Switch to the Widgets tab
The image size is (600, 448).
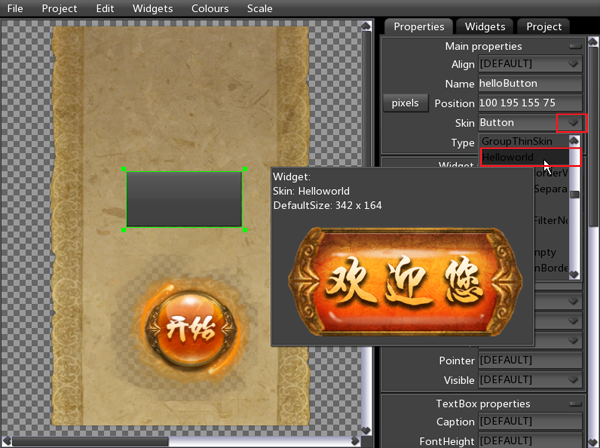pos(485,26)
